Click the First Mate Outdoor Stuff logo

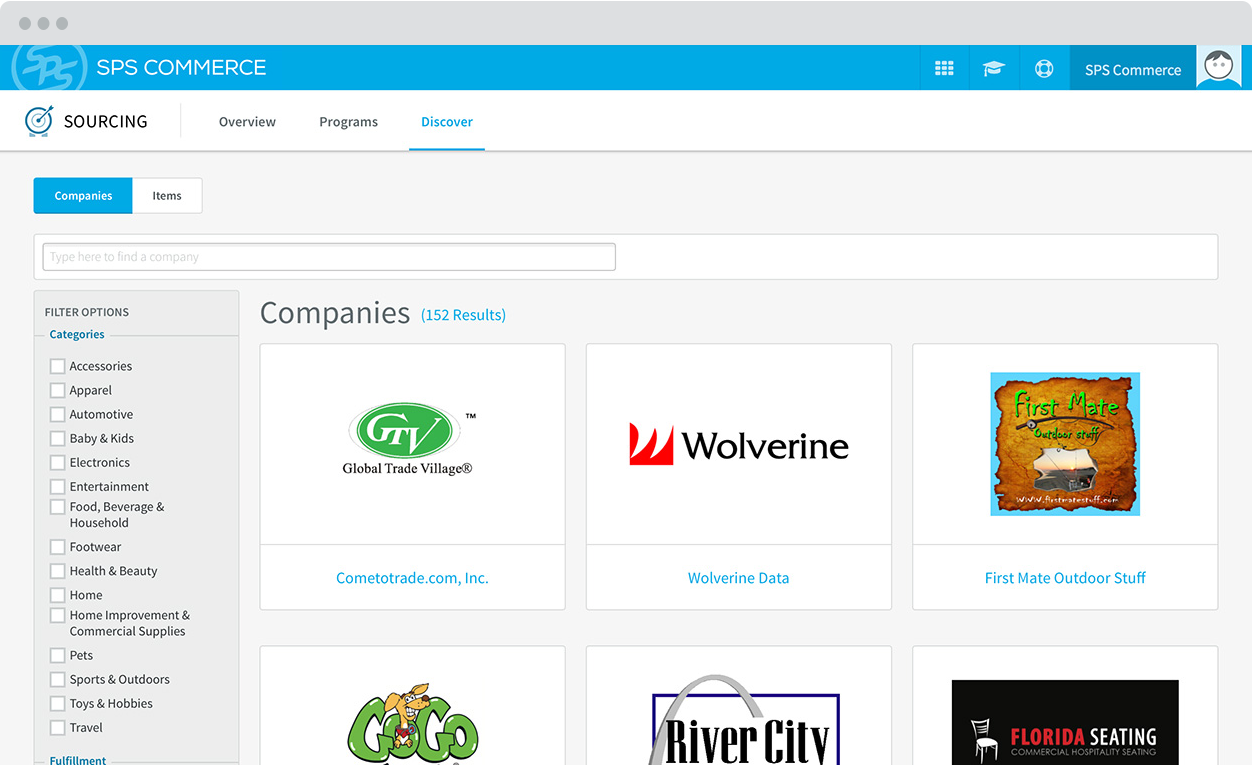(x=1064, y=444)
